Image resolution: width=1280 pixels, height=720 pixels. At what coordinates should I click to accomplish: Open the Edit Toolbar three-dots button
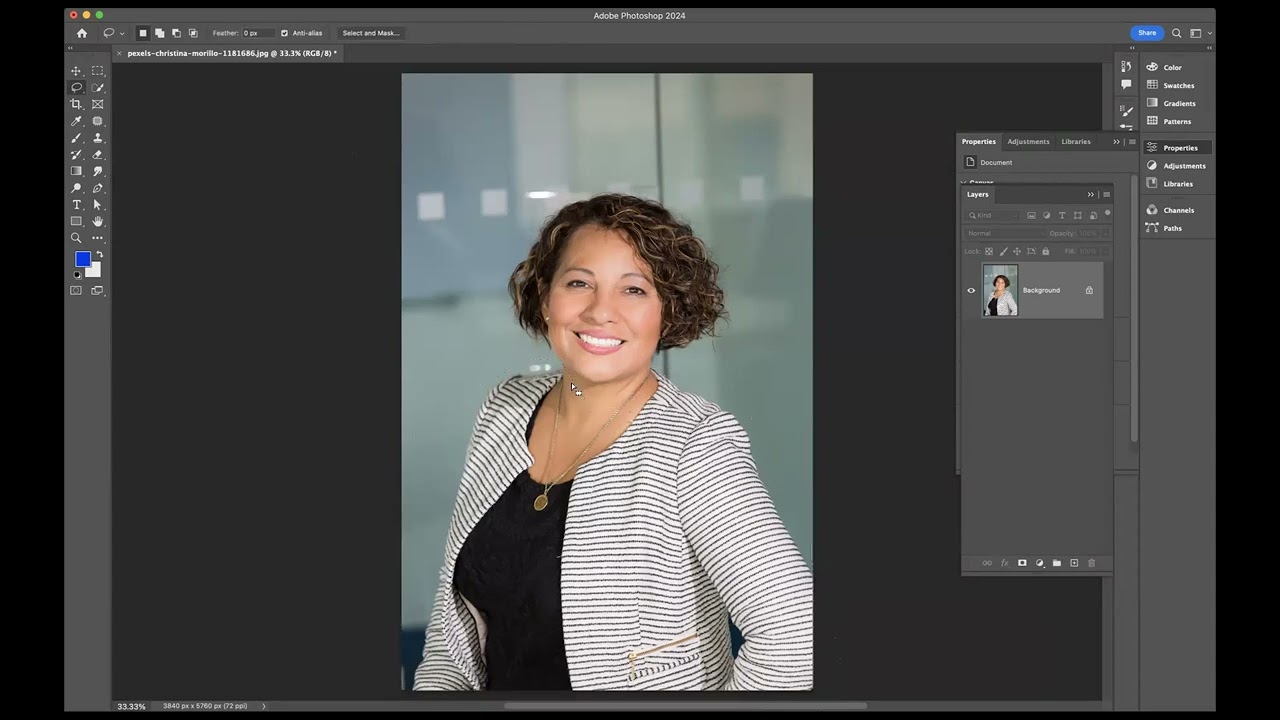[98, 238]
